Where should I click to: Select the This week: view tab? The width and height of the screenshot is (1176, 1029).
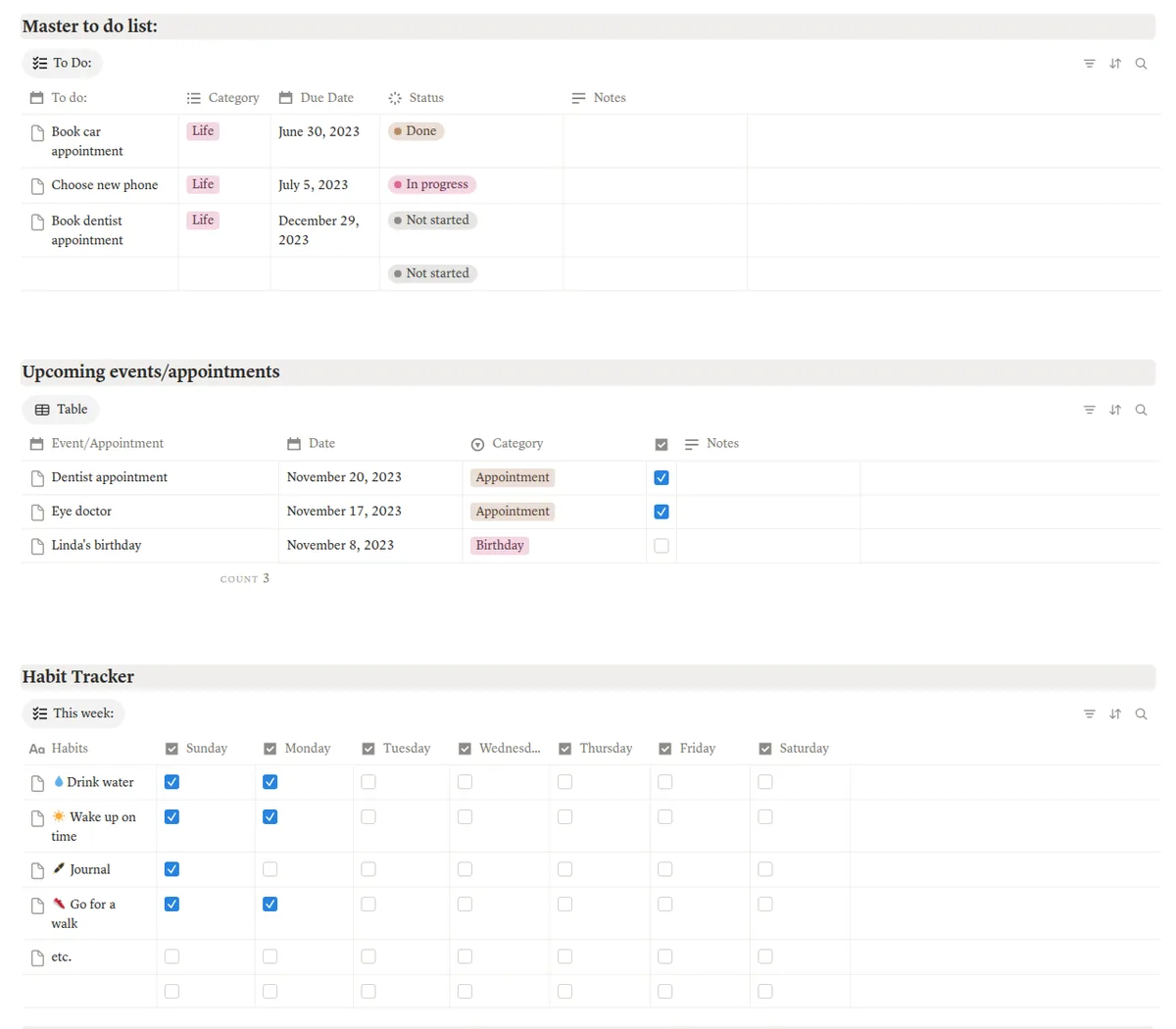(x=73, y=713)
